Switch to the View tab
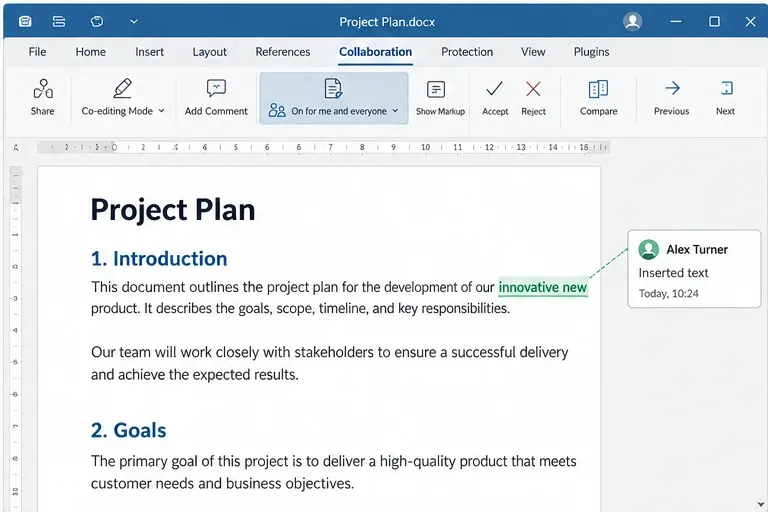The image size is (768, 512). coord(533,52)
